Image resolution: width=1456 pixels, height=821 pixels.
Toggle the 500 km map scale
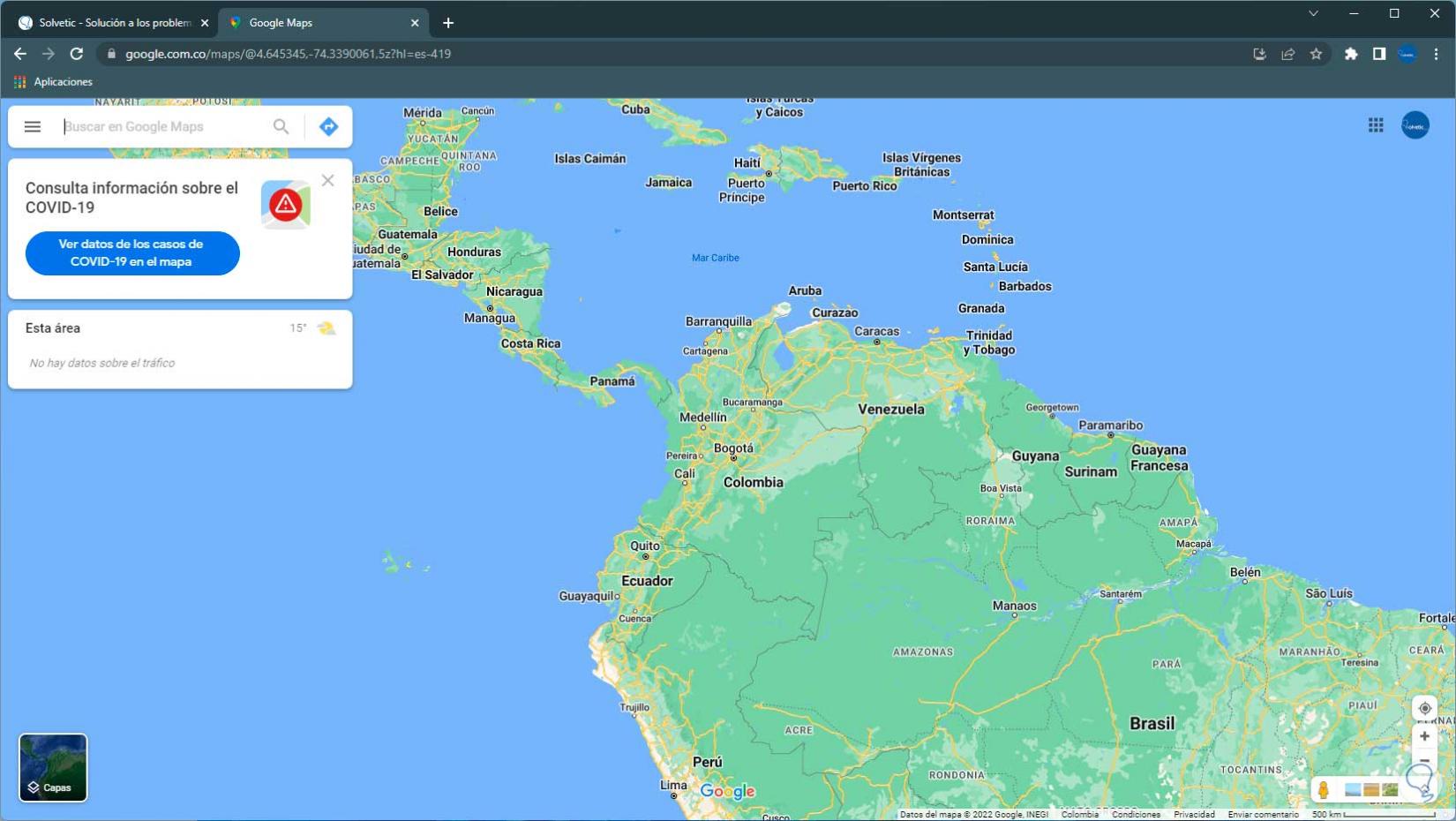click(1372, 815)
